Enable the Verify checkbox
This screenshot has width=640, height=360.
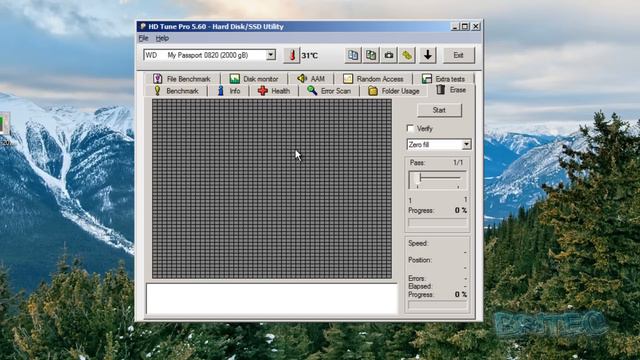click(410, 128)
